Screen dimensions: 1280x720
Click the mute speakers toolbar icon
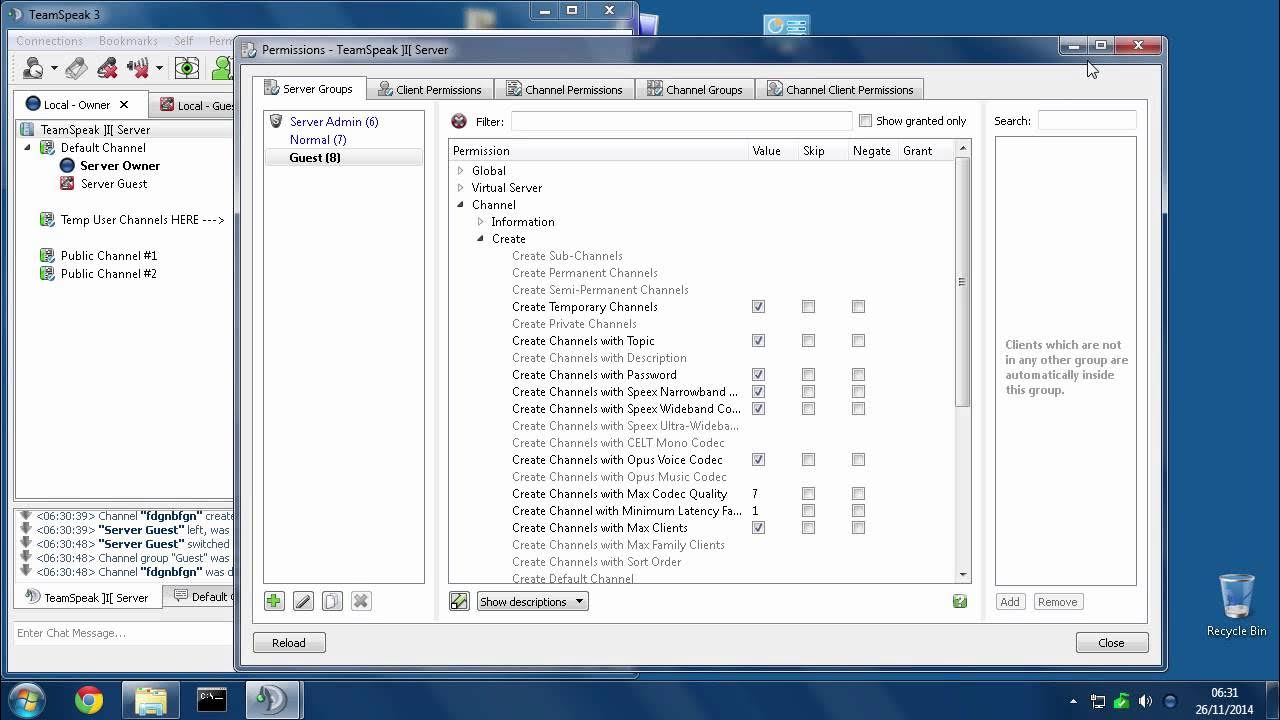138,68
